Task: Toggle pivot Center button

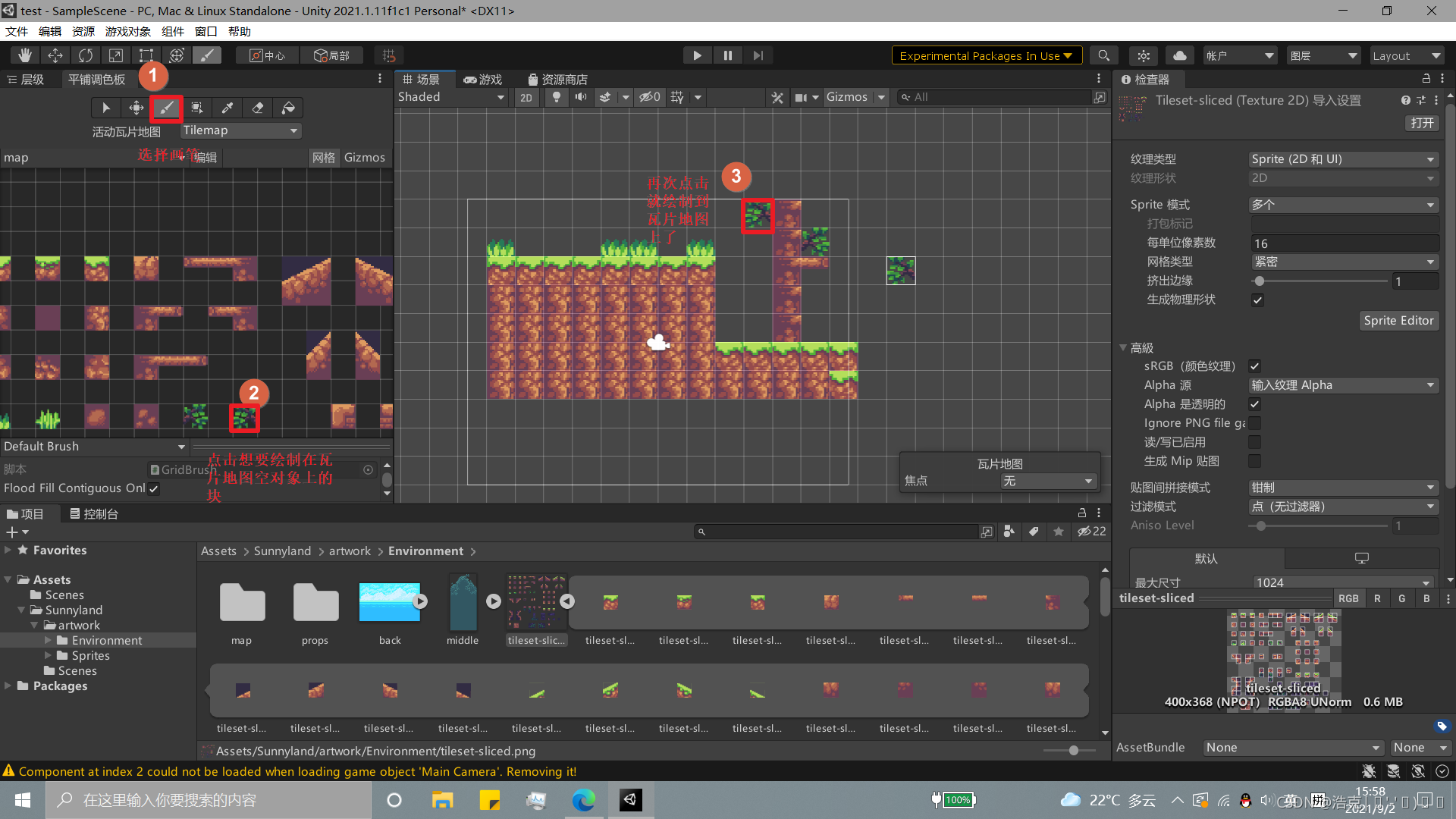Action: tap(267, 55)
